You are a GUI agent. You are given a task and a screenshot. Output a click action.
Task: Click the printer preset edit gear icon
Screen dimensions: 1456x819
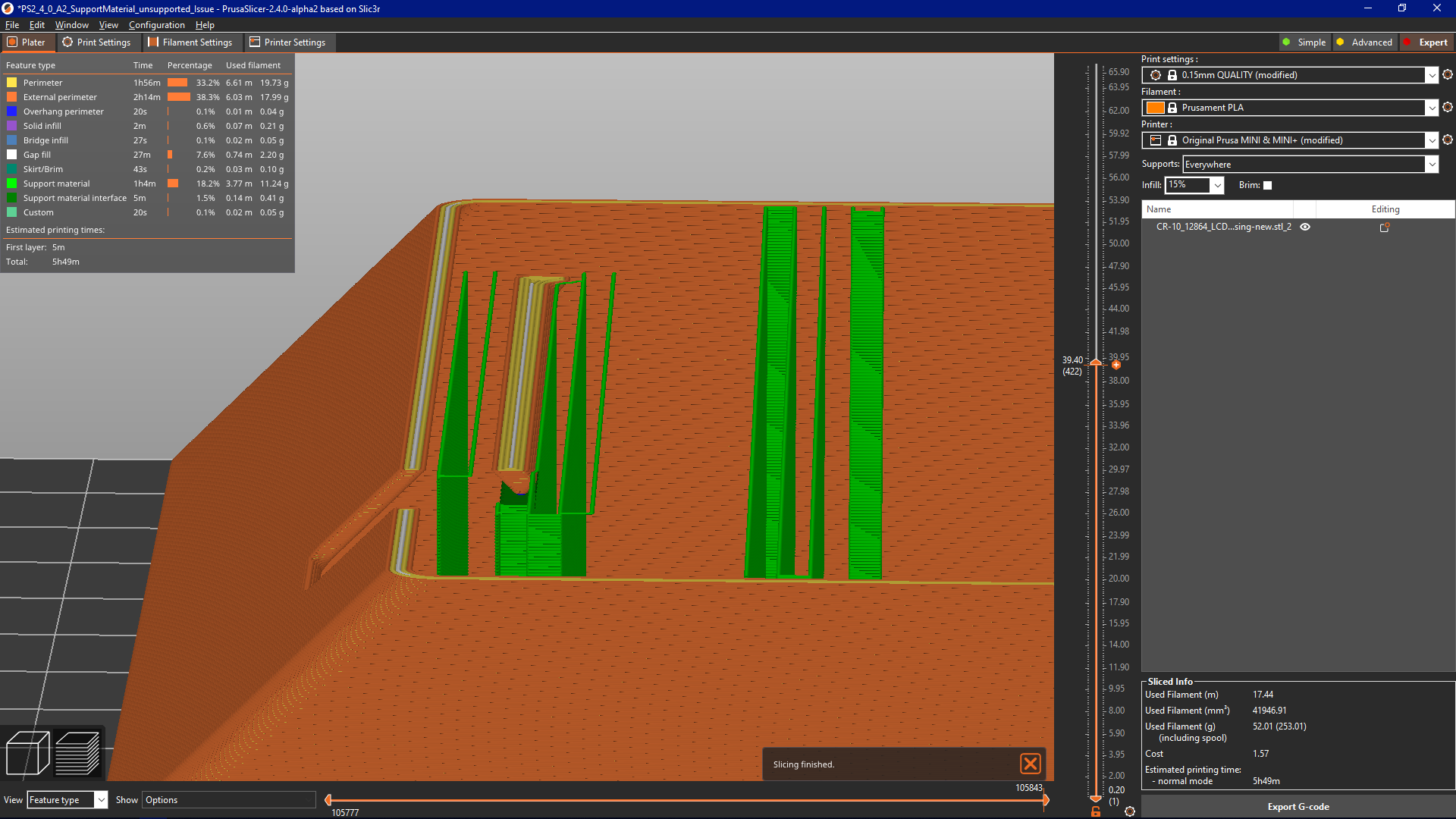pyautogui.click(x=1447, y=140)
